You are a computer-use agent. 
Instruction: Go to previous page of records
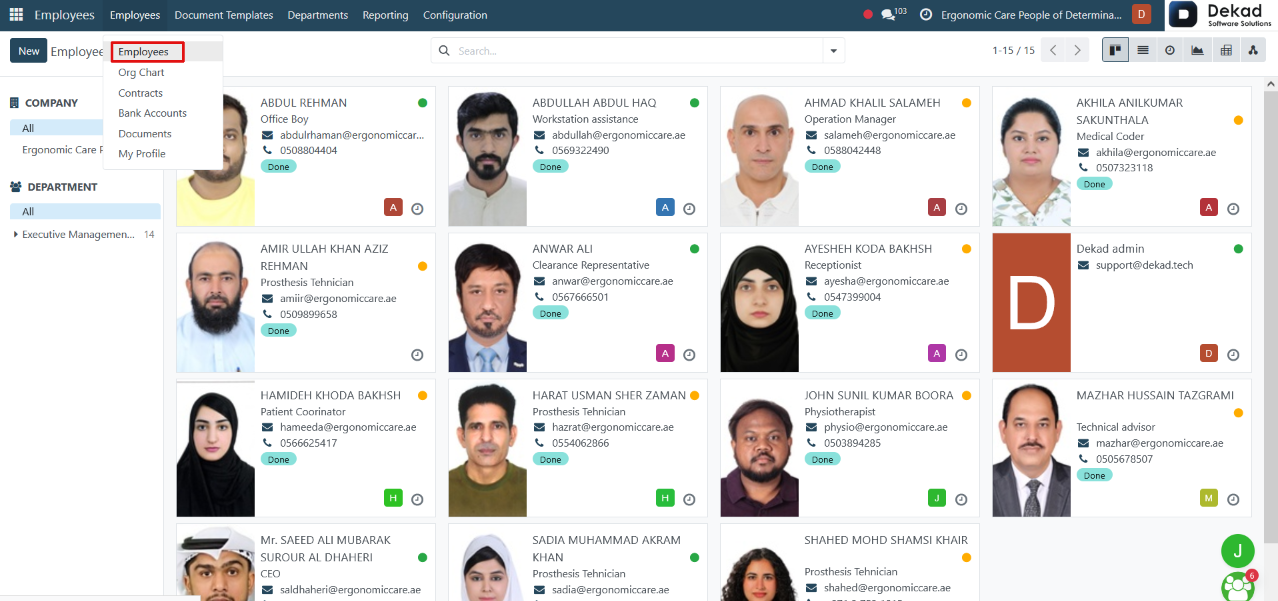pyautogui.click(x=1053, y=50)
